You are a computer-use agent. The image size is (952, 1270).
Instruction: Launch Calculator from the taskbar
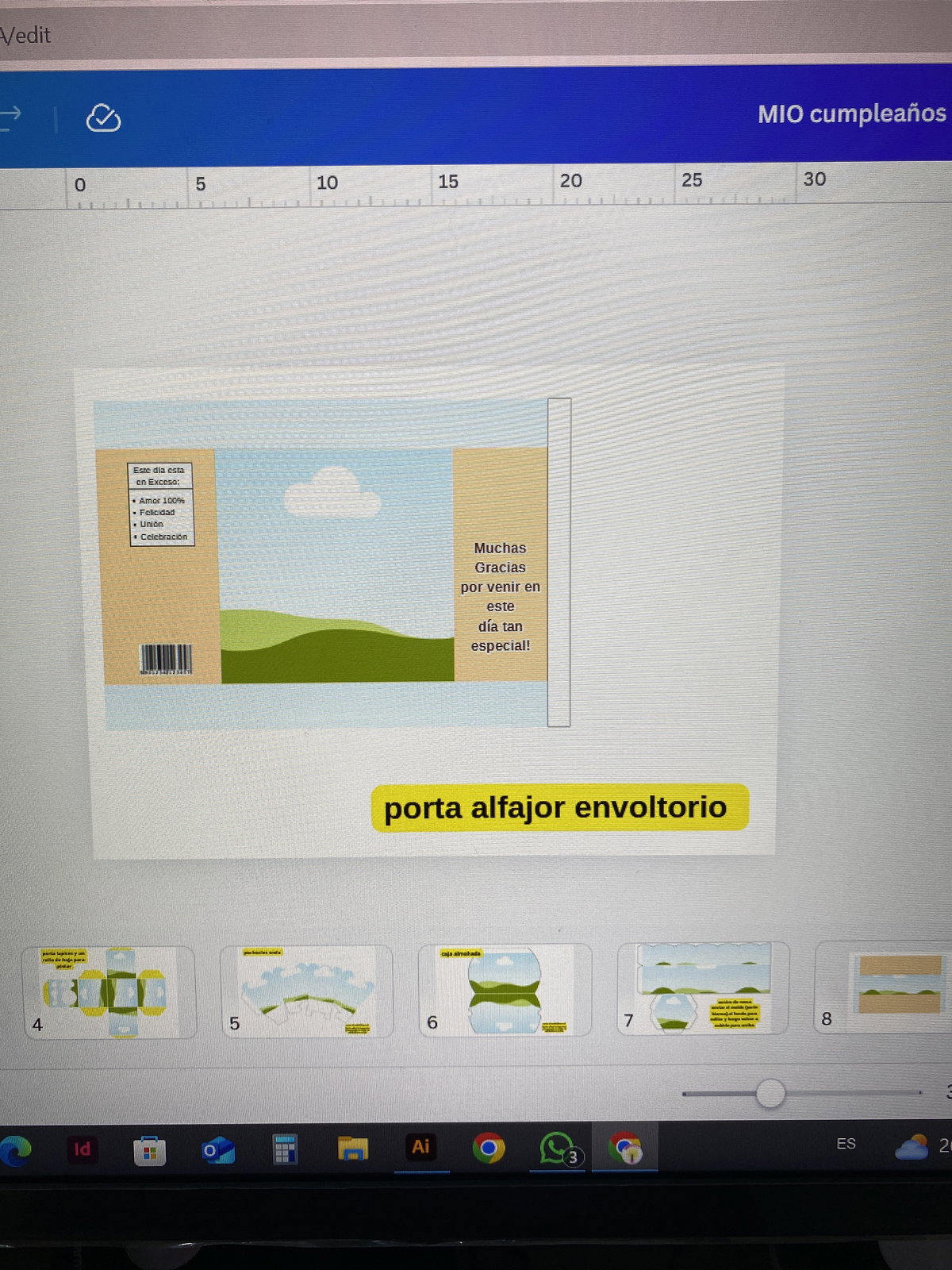click(285, 1149)
